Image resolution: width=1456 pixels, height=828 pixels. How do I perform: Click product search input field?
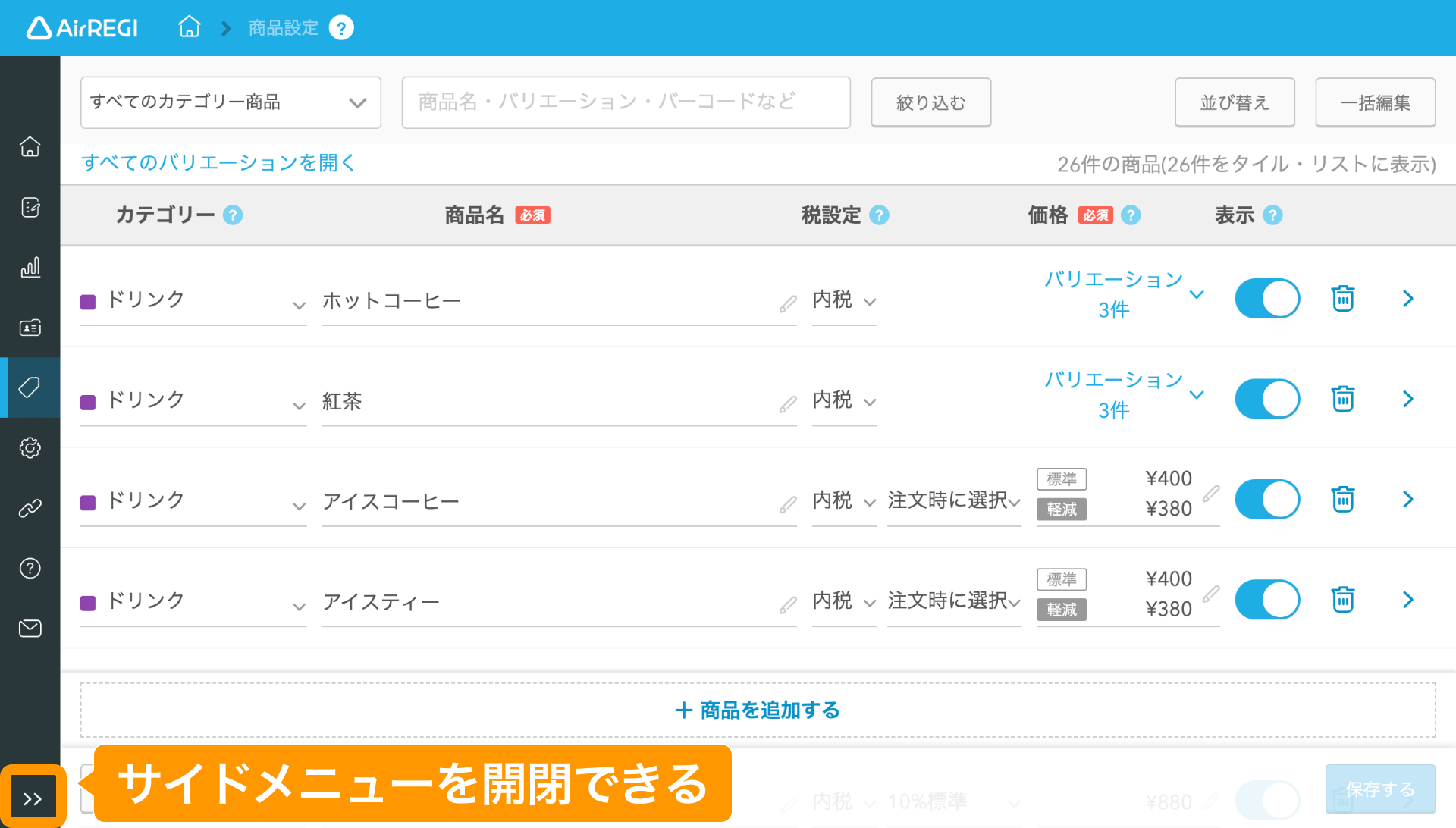pos(626,102)
